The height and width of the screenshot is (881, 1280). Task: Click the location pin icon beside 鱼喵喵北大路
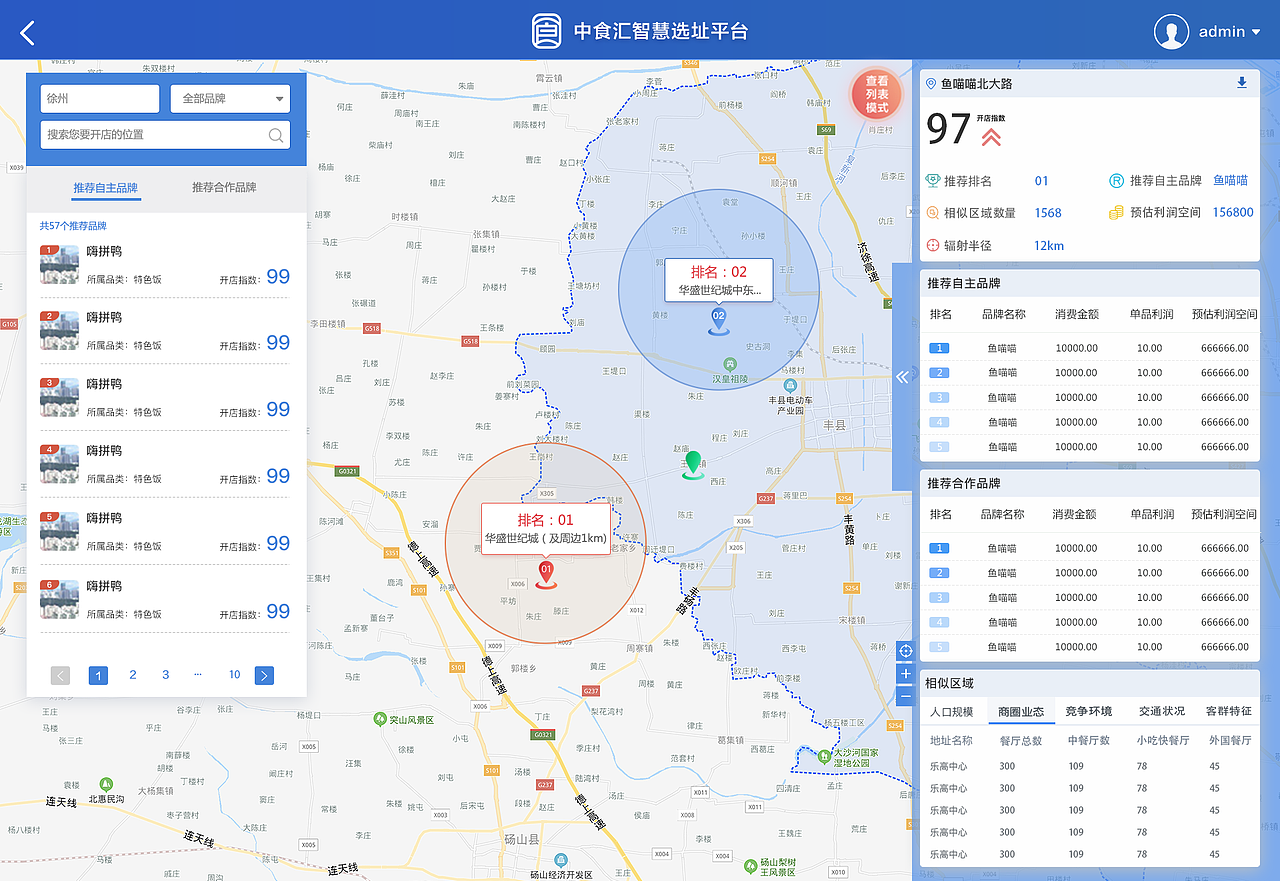931,84
